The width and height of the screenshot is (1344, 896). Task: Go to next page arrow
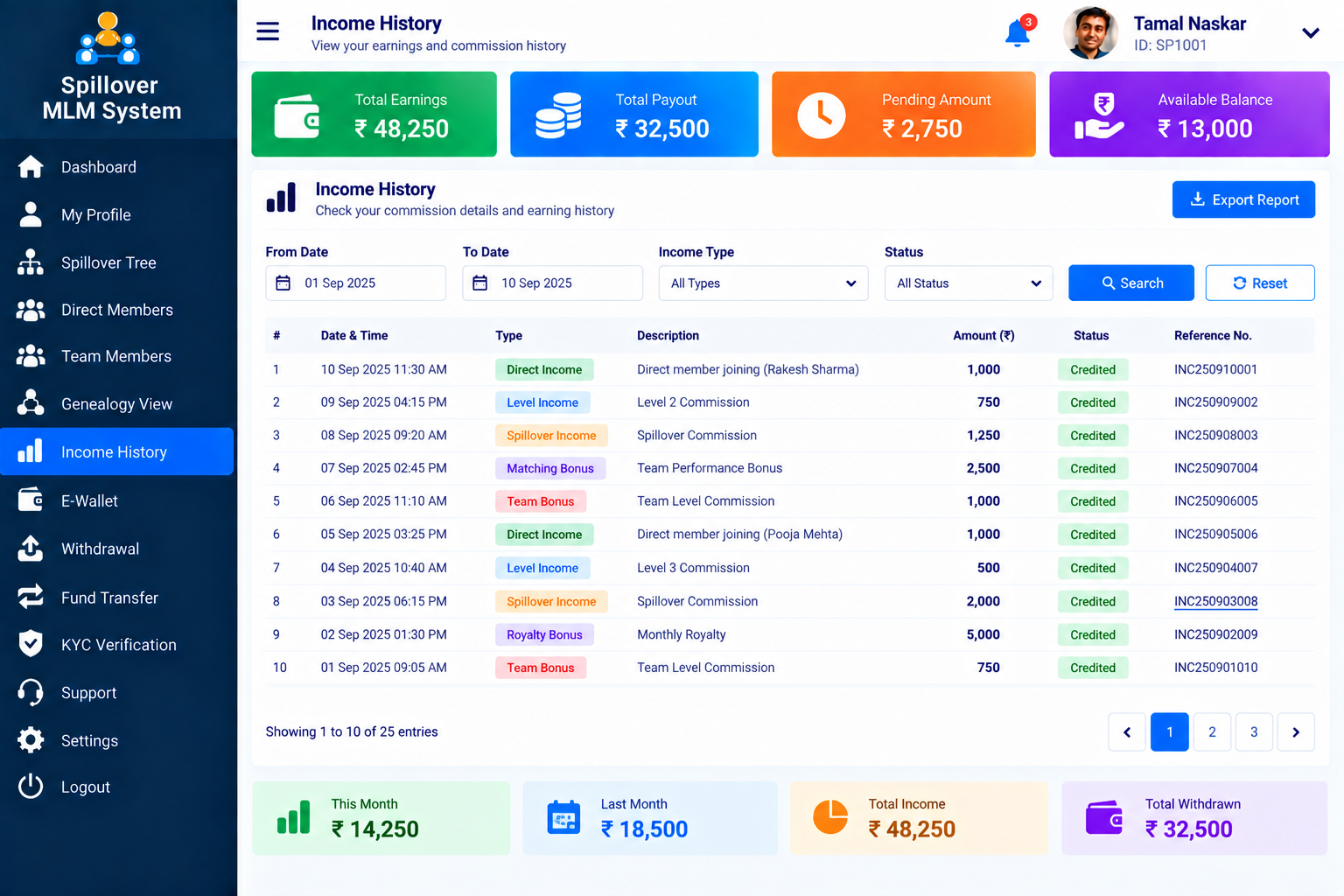(1296, 732)
